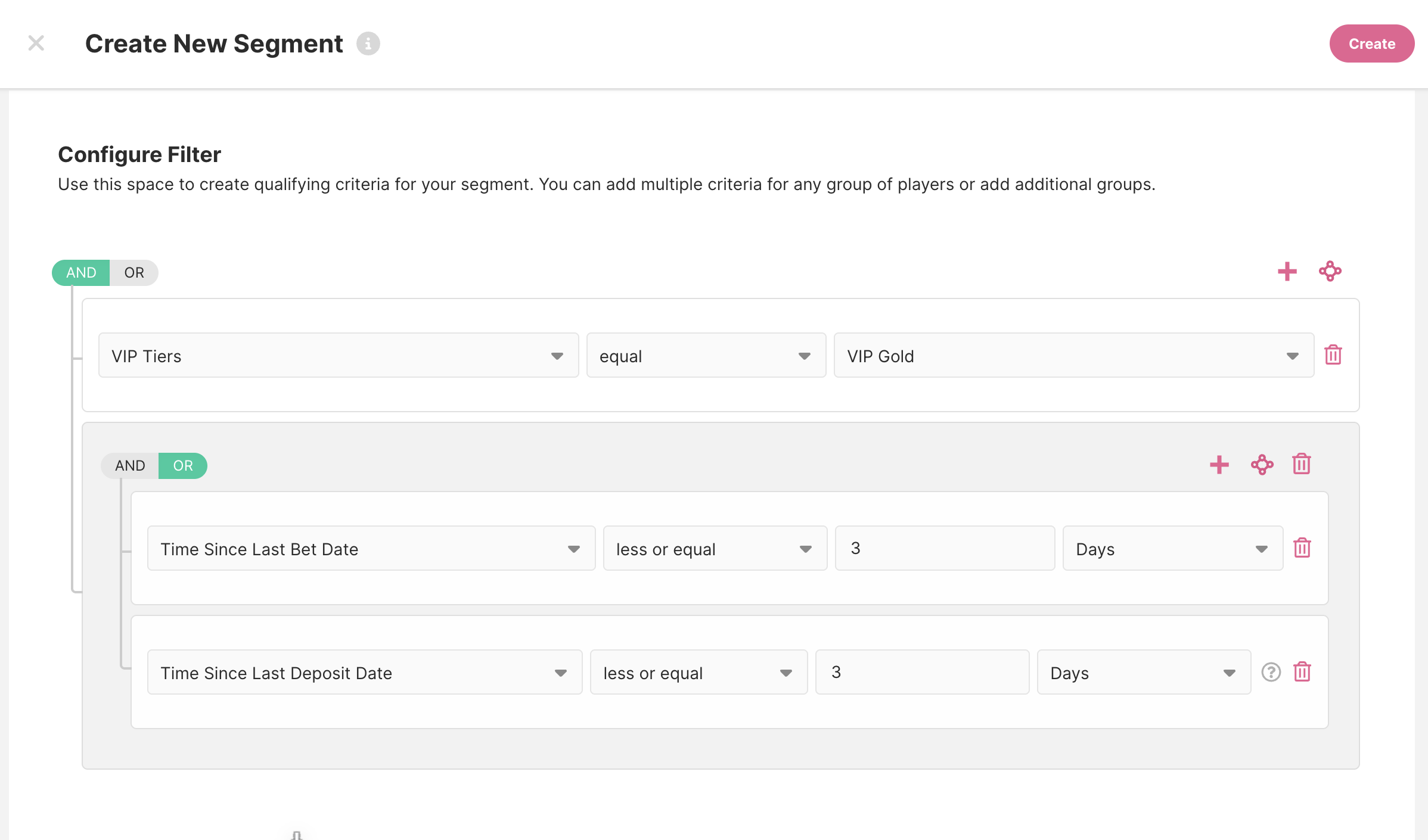Open the Days unit dropdown for Last Bet
The image size is (1428, 840).
pos(1172,549)
